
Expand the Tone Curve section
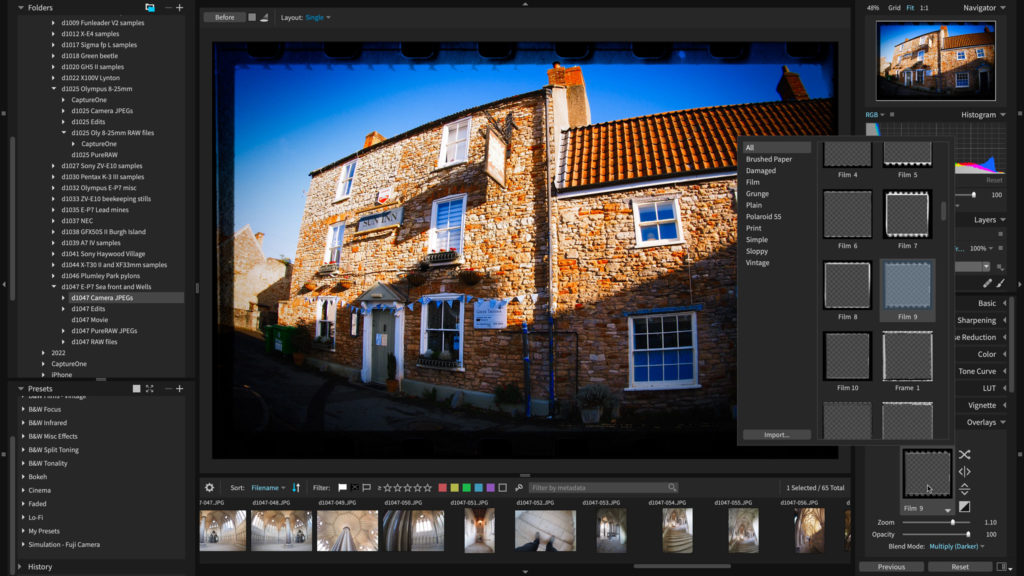click(1004, 372)
